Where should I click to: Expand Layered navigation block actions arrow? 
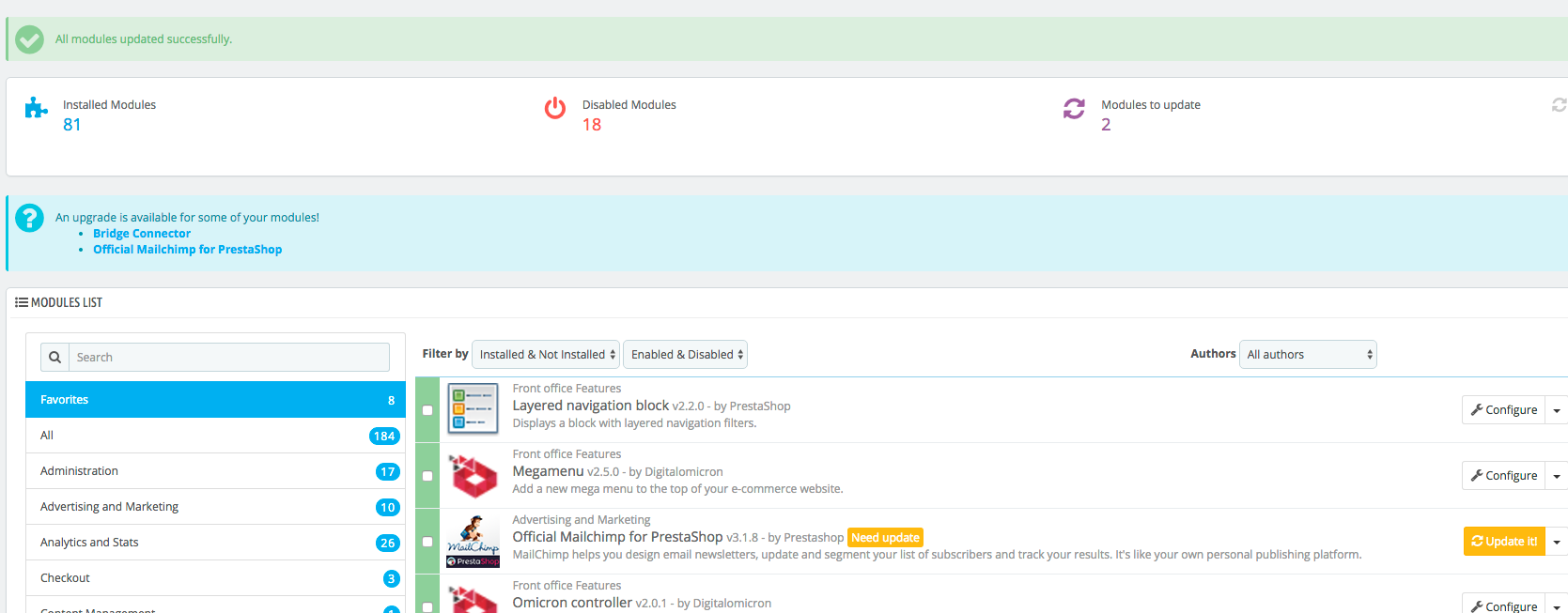(1557, 410)
